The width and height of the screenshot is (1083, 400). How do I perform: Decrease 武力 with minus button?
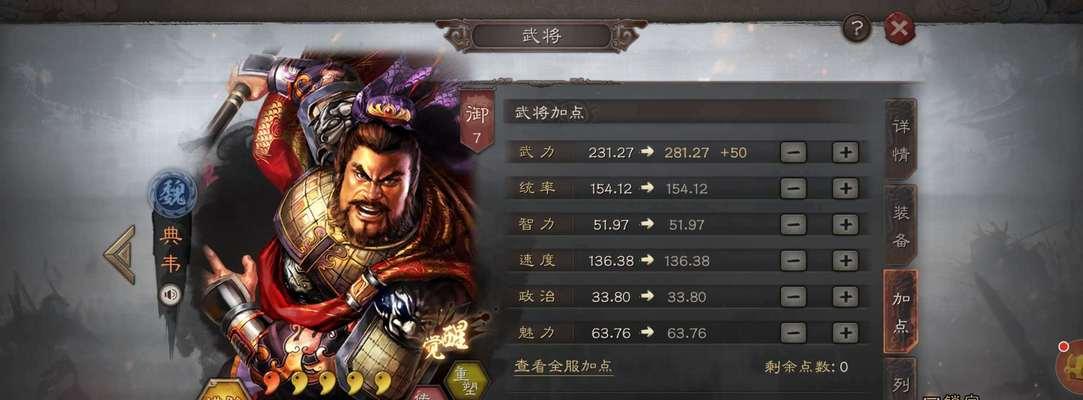794,152
